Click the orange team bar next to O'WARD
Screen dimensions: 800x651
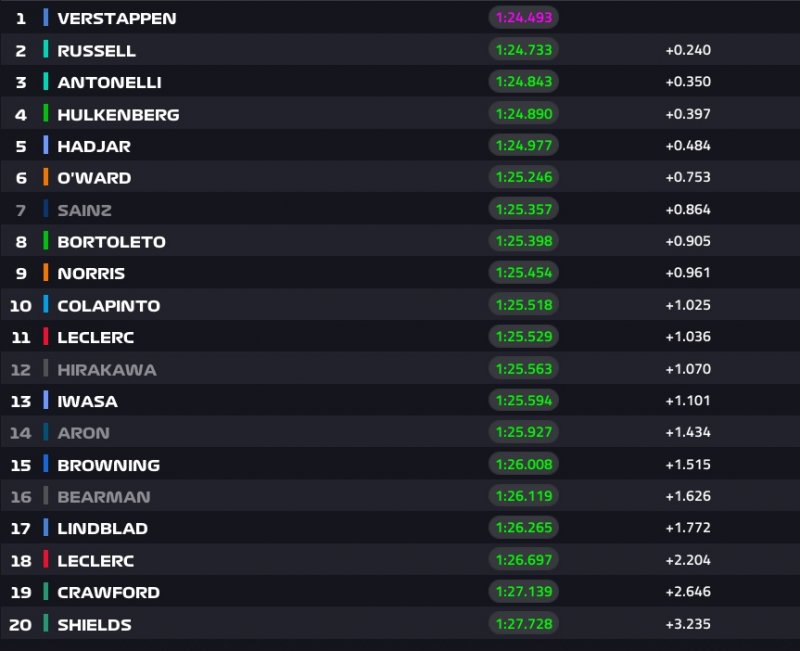(x=46, y=177)
